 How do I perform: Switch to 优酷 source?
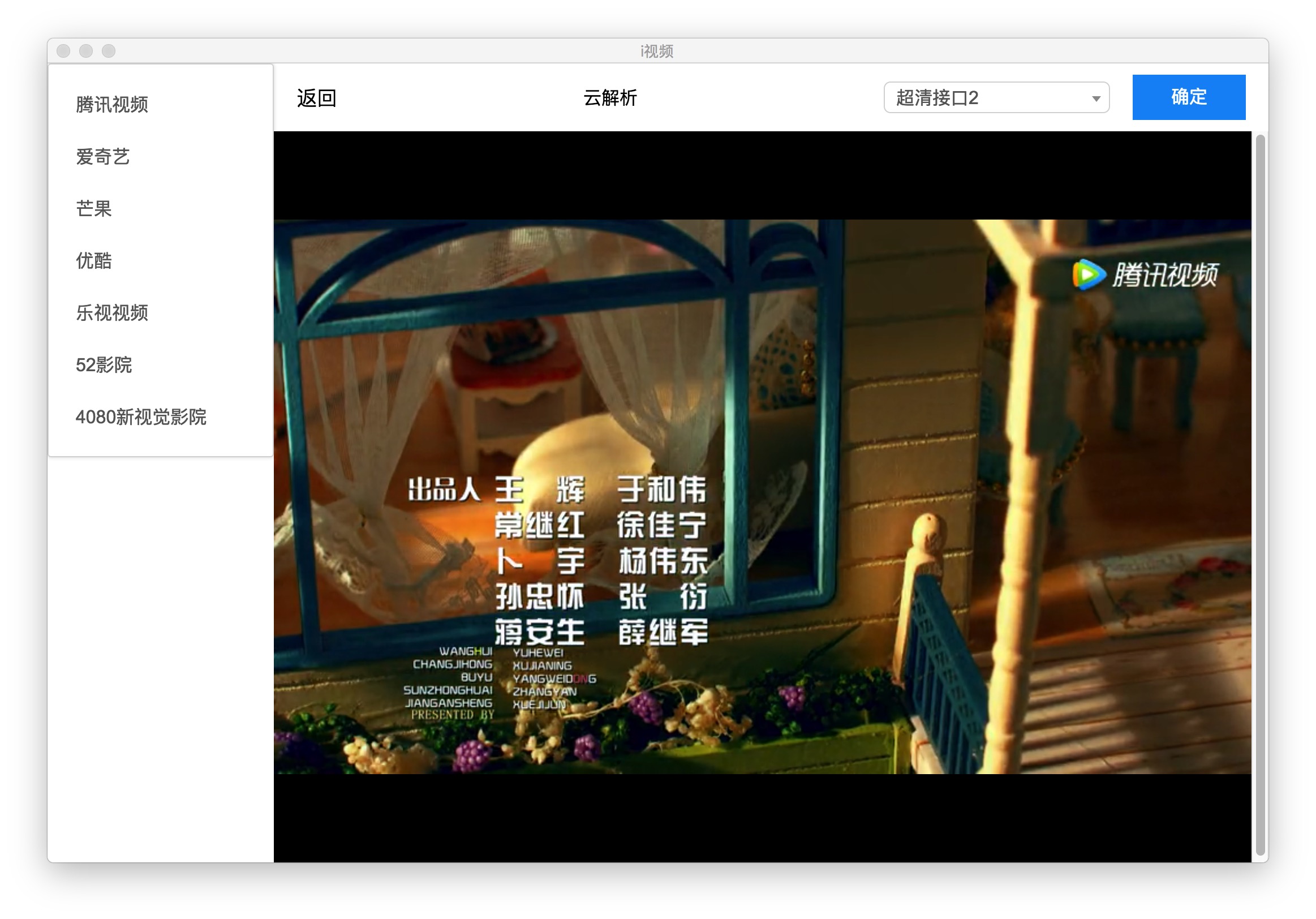(x=93, y=261)
